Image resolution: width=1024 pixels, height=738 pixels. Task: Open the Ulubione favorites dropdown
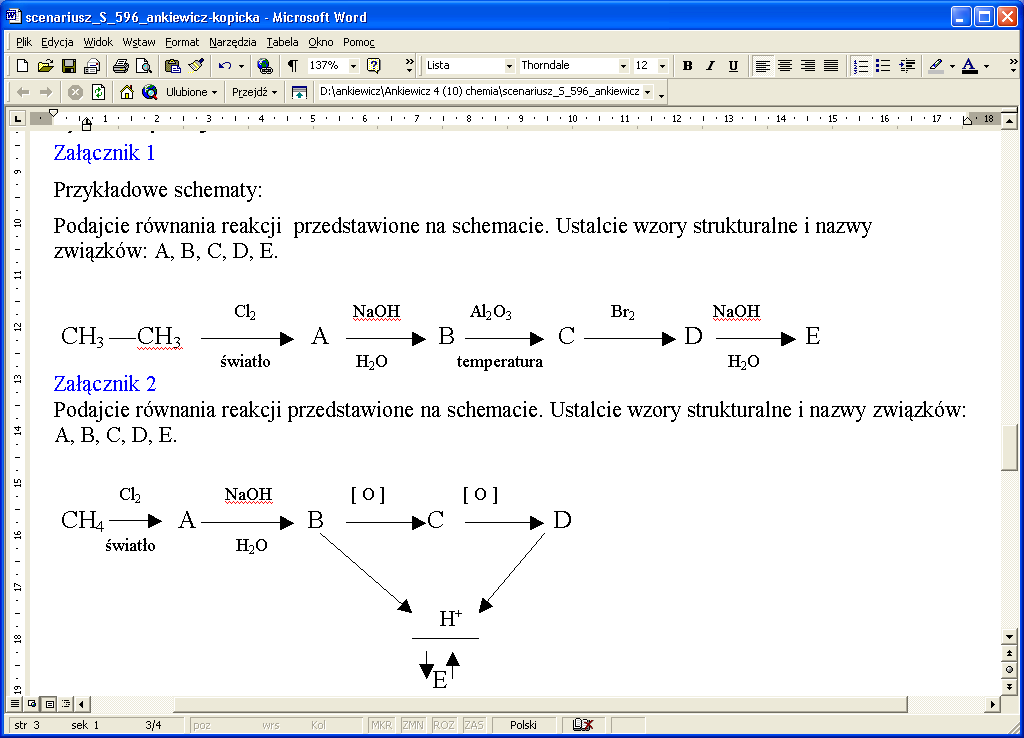coord(191,92)
